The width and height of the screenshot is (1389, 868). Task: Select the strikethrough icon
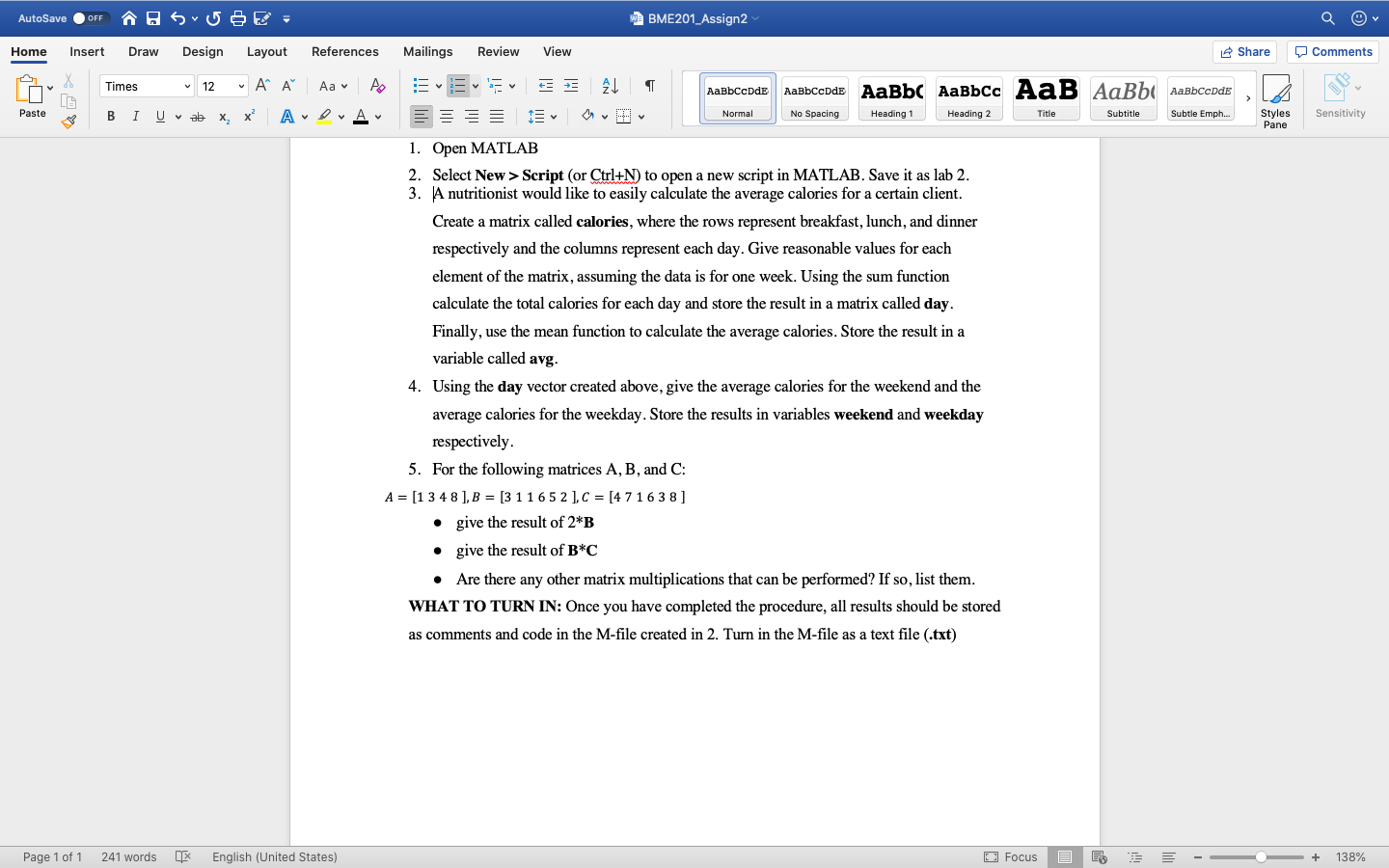coord(197,116)
